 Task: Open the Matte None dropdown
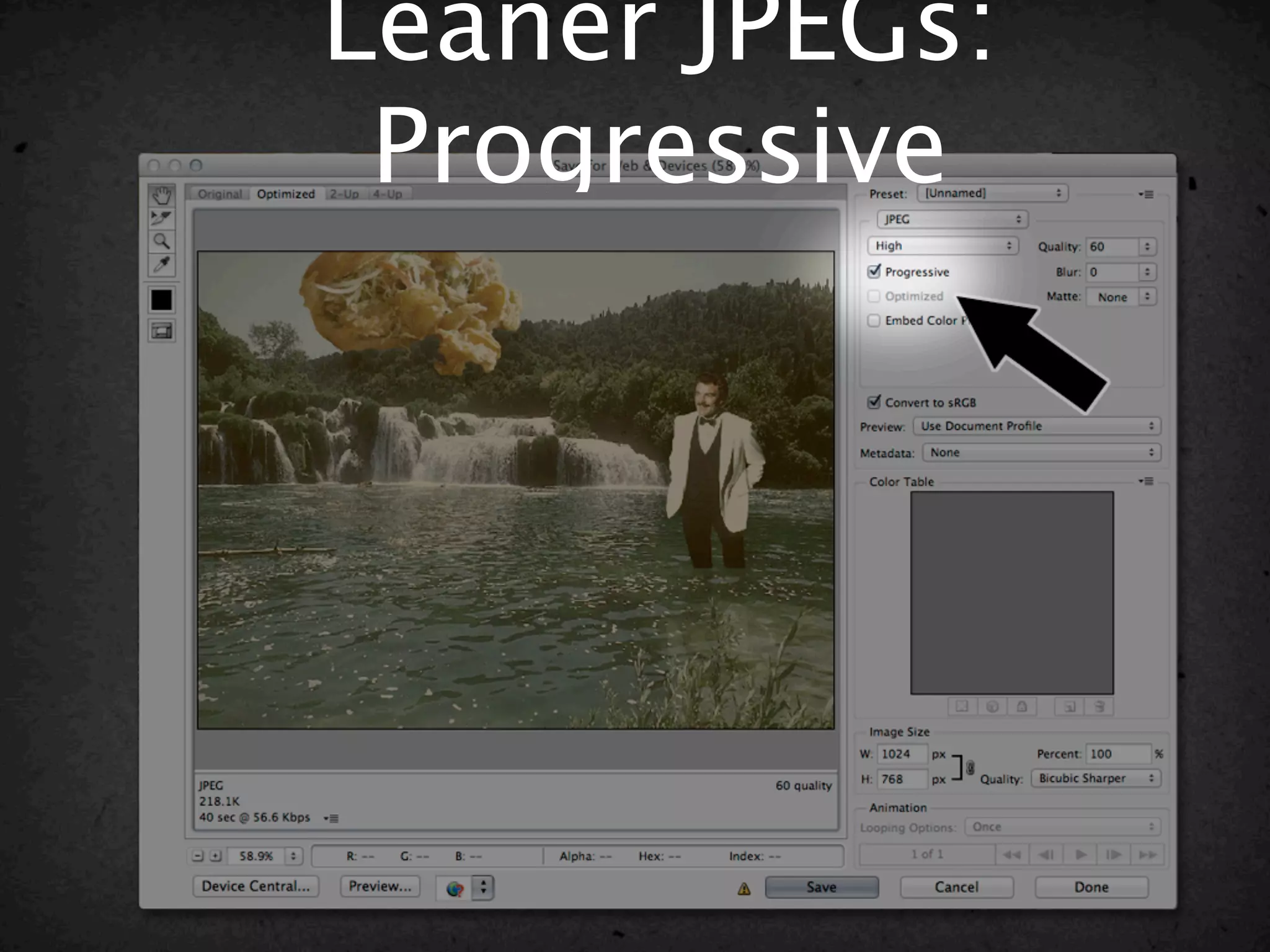point(1121,297)
